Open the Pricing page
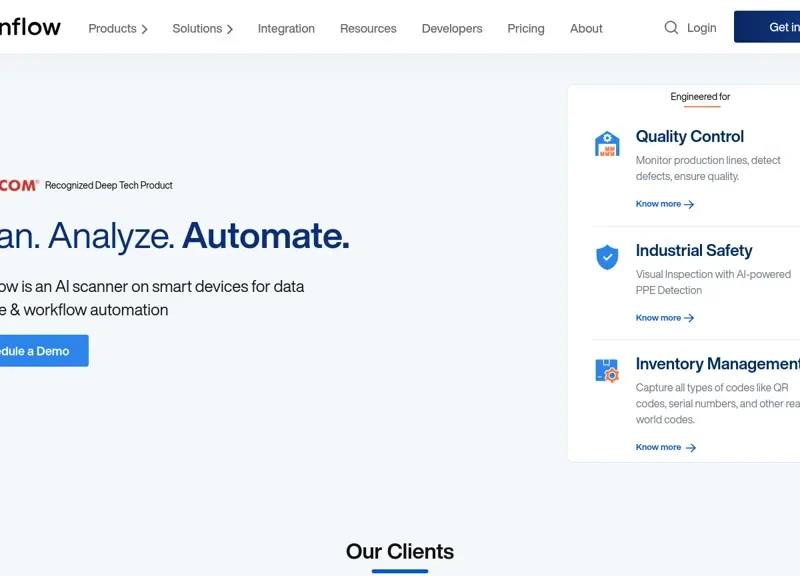 coord(526,29)
